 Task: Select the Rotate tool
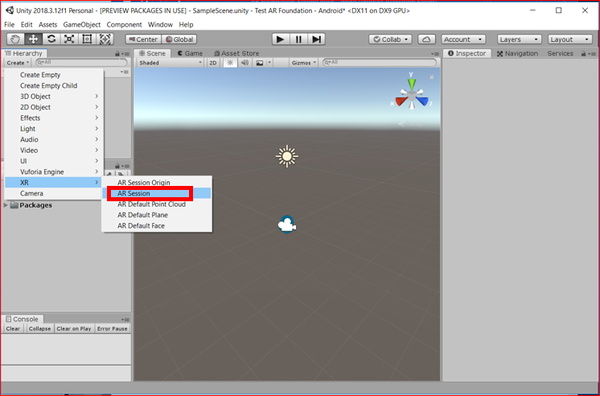(x=51, y=39)
